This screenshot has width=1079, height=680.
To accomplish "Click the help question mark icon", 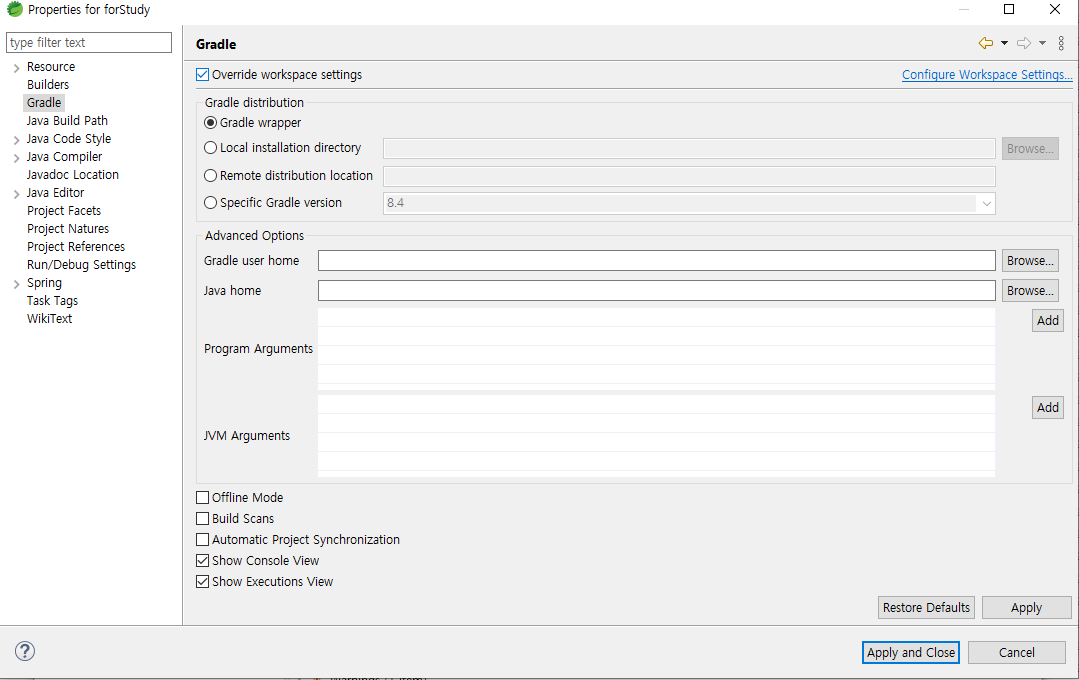I will tap(25, 651).
